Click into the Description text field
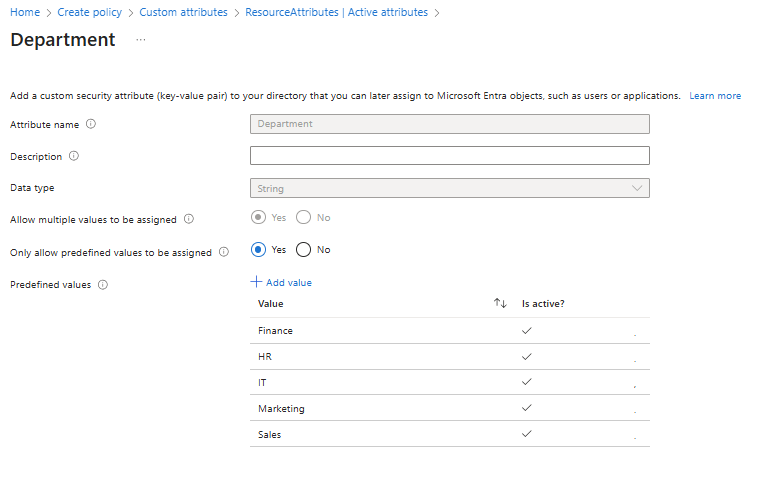The image size is (771, 479). tap(449, 156)
